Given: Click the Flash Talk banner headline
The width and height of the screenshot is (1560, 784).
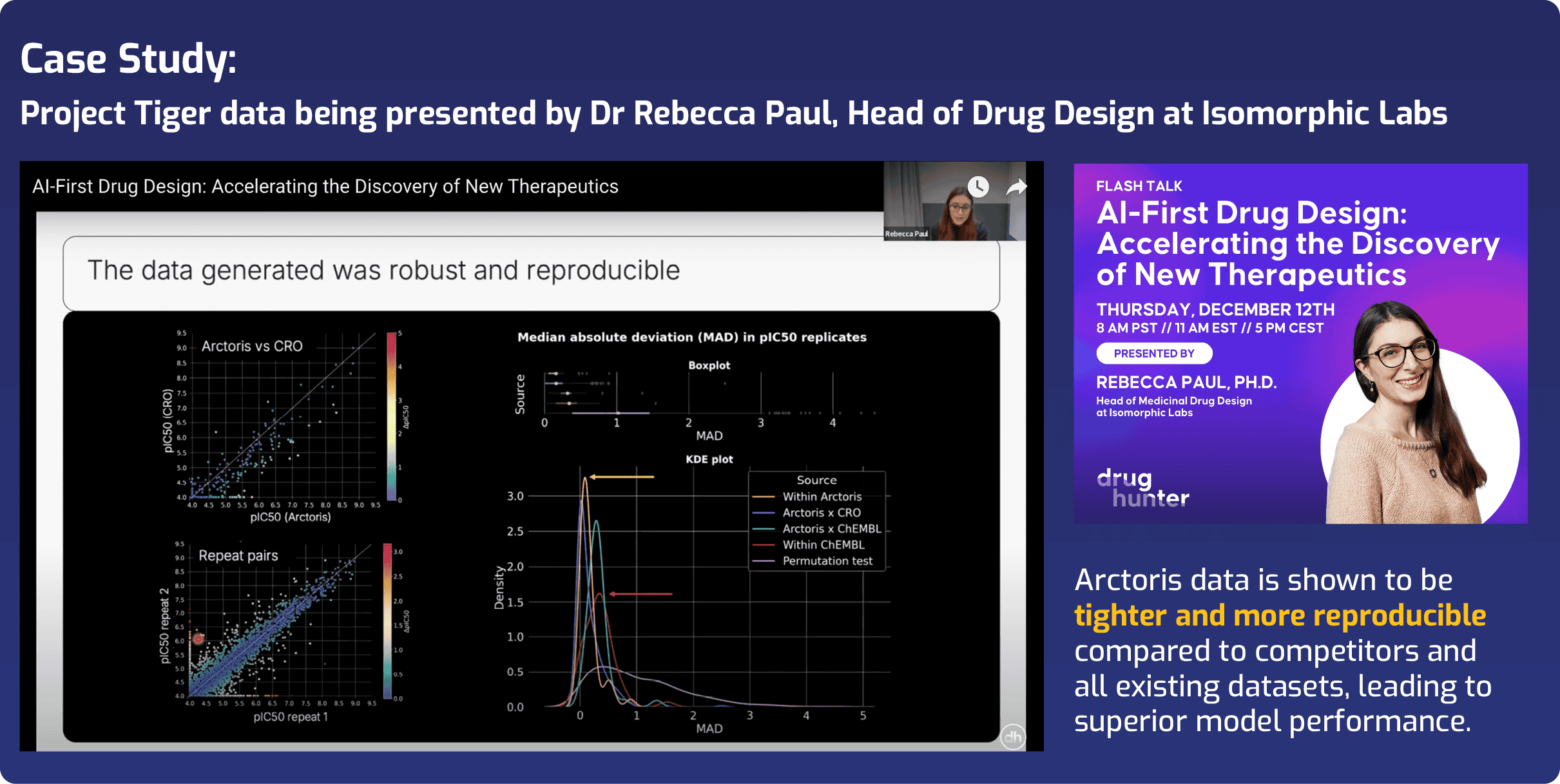Looking at the screenshot, I should 1297,244.
